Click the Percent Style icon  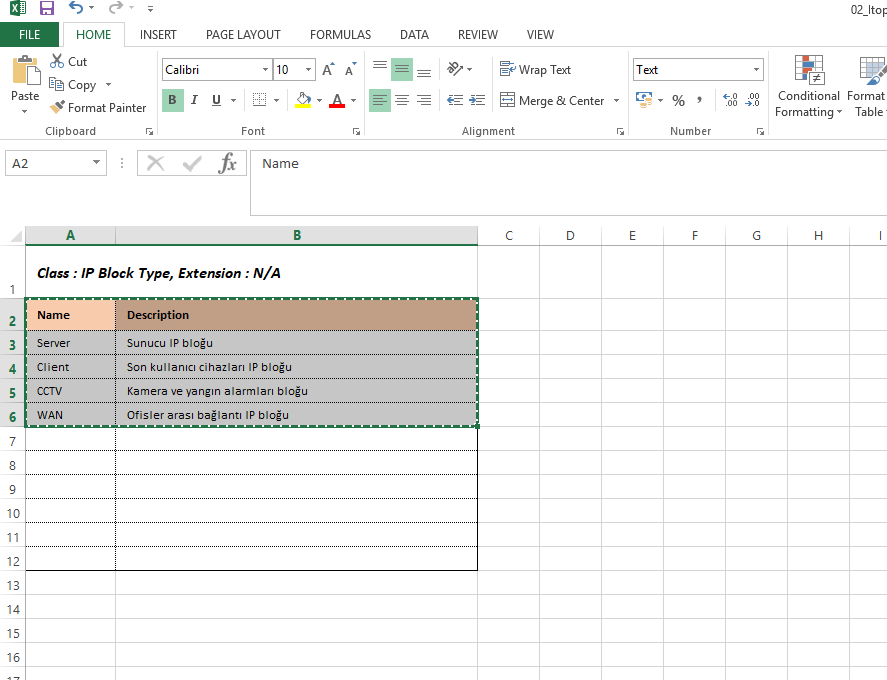(678, 100)
